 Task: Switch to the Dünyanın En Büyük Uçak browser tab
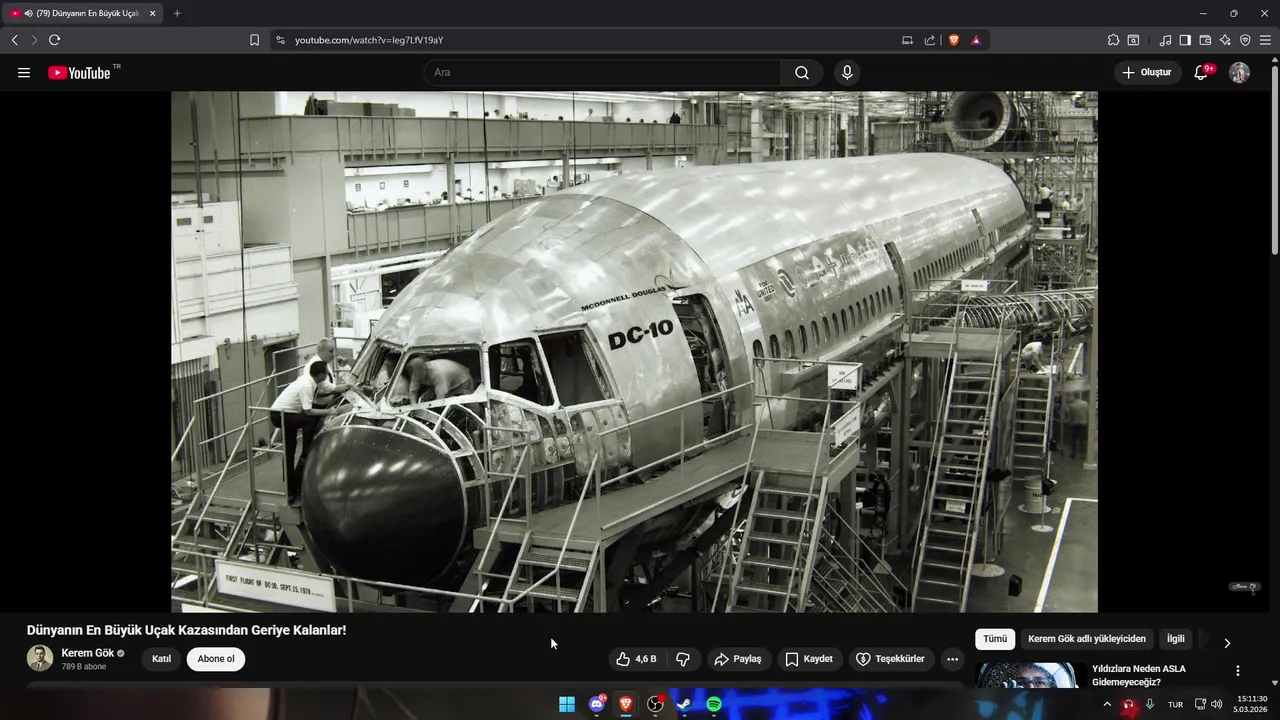point(82,13)
